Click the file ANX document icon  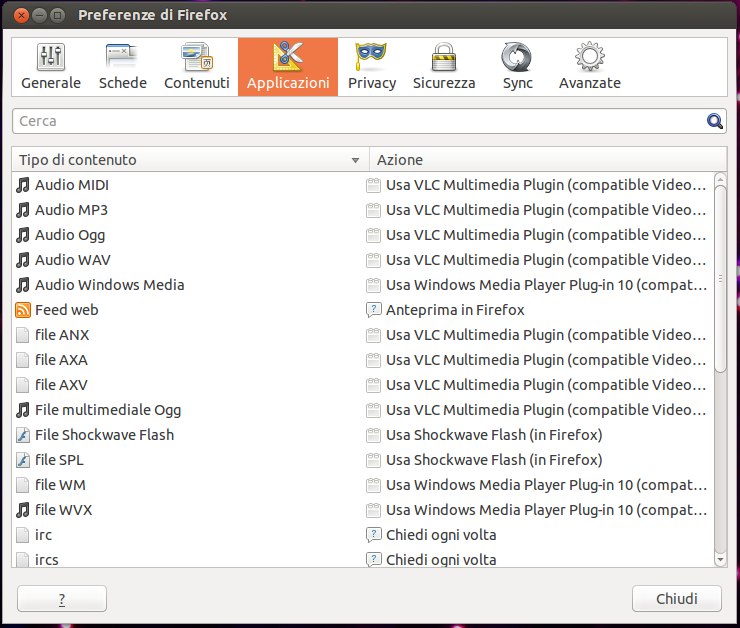(x=23, y=335)
